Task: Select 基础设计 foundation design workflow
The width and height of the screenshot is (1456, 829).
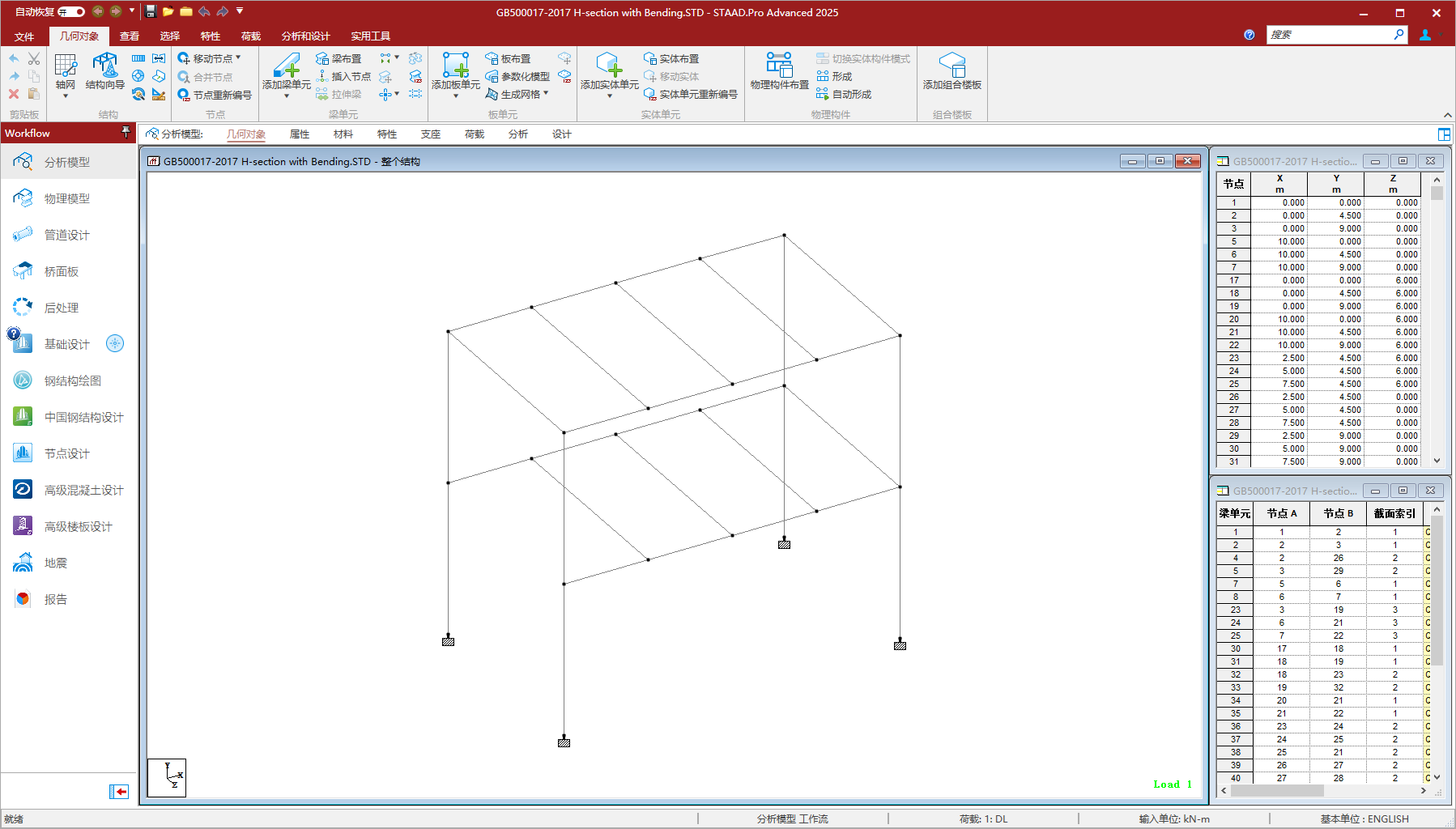Action: pos(69,344)
